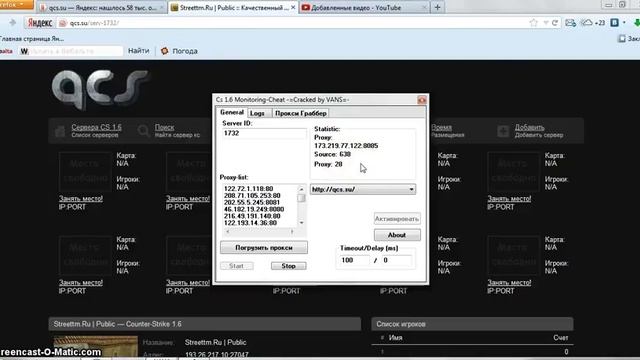Close the Monitoring-Cheat dialog window
640x360 pixels.
[x=422, y=100]
